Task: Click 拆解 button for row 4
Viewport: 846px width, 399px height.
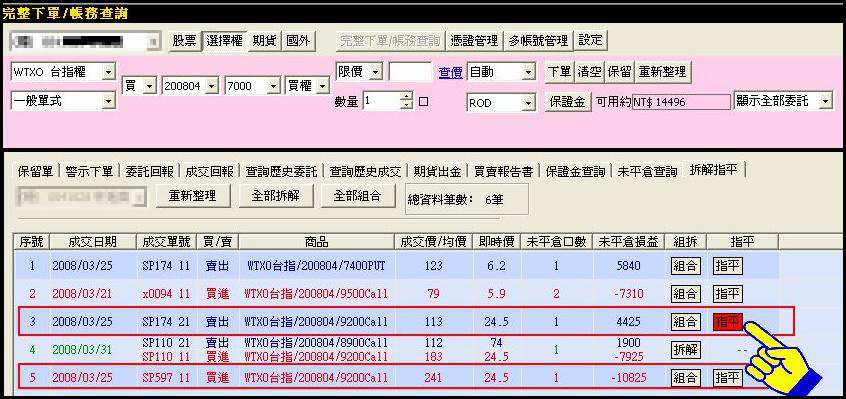Action: 685,349
